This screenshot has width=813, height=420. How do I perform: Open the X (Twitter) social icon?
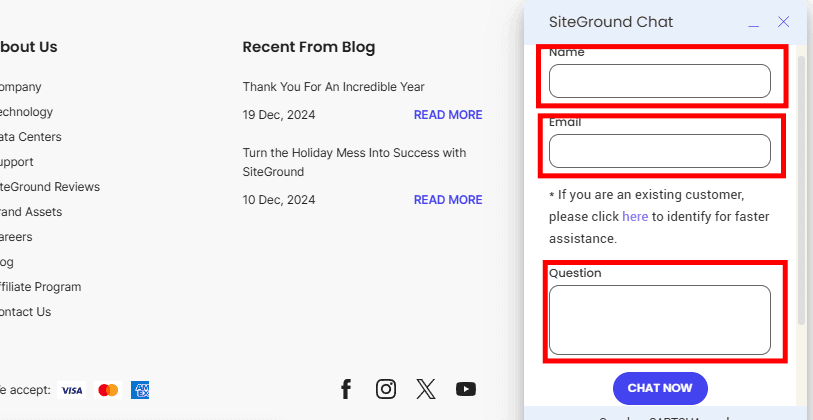pyautogui.click(x=426, y=389)
